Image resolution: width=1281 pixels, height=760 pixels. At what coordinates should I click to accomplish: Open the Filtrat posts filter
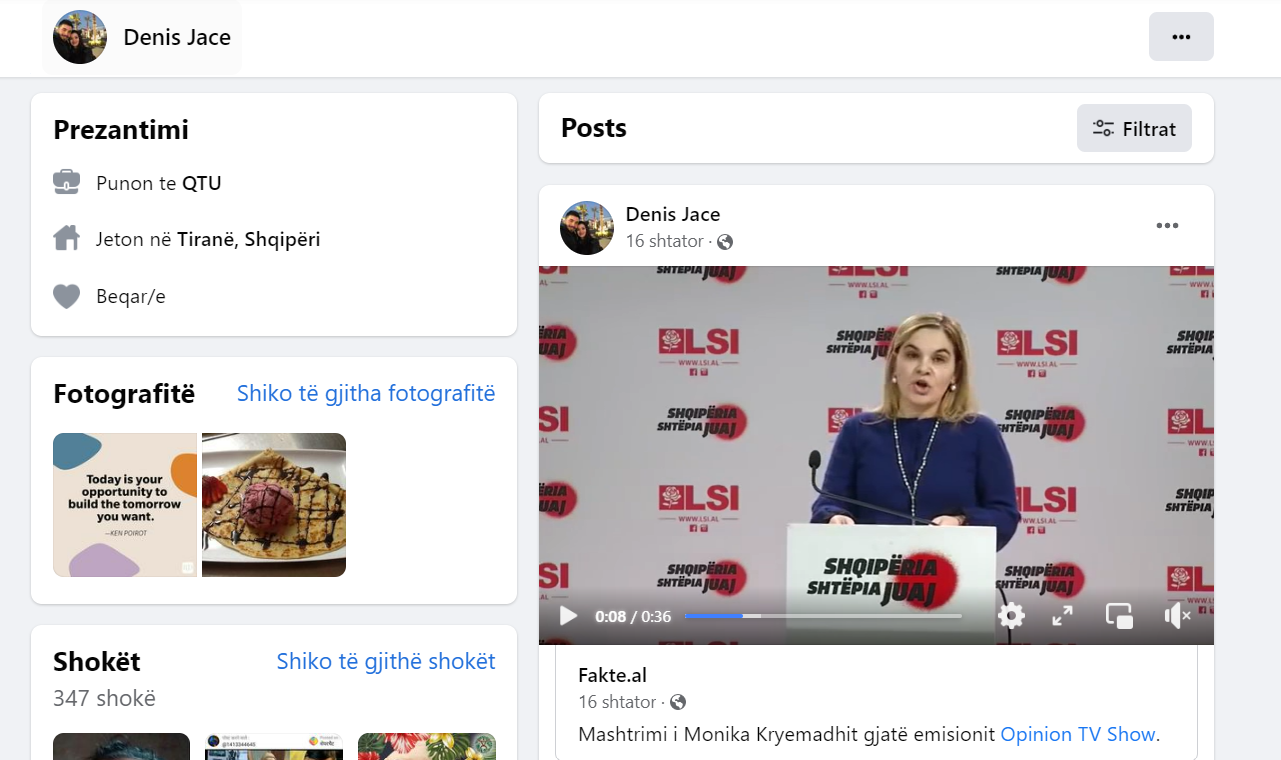click(x=1134, y=129)
